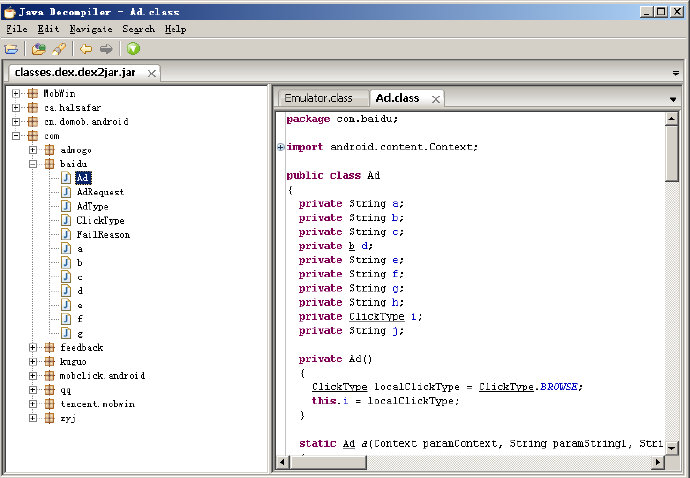The image size is (690, 478).
Task: Expand the tencent.mobwin package node
Action: (33, 404)
